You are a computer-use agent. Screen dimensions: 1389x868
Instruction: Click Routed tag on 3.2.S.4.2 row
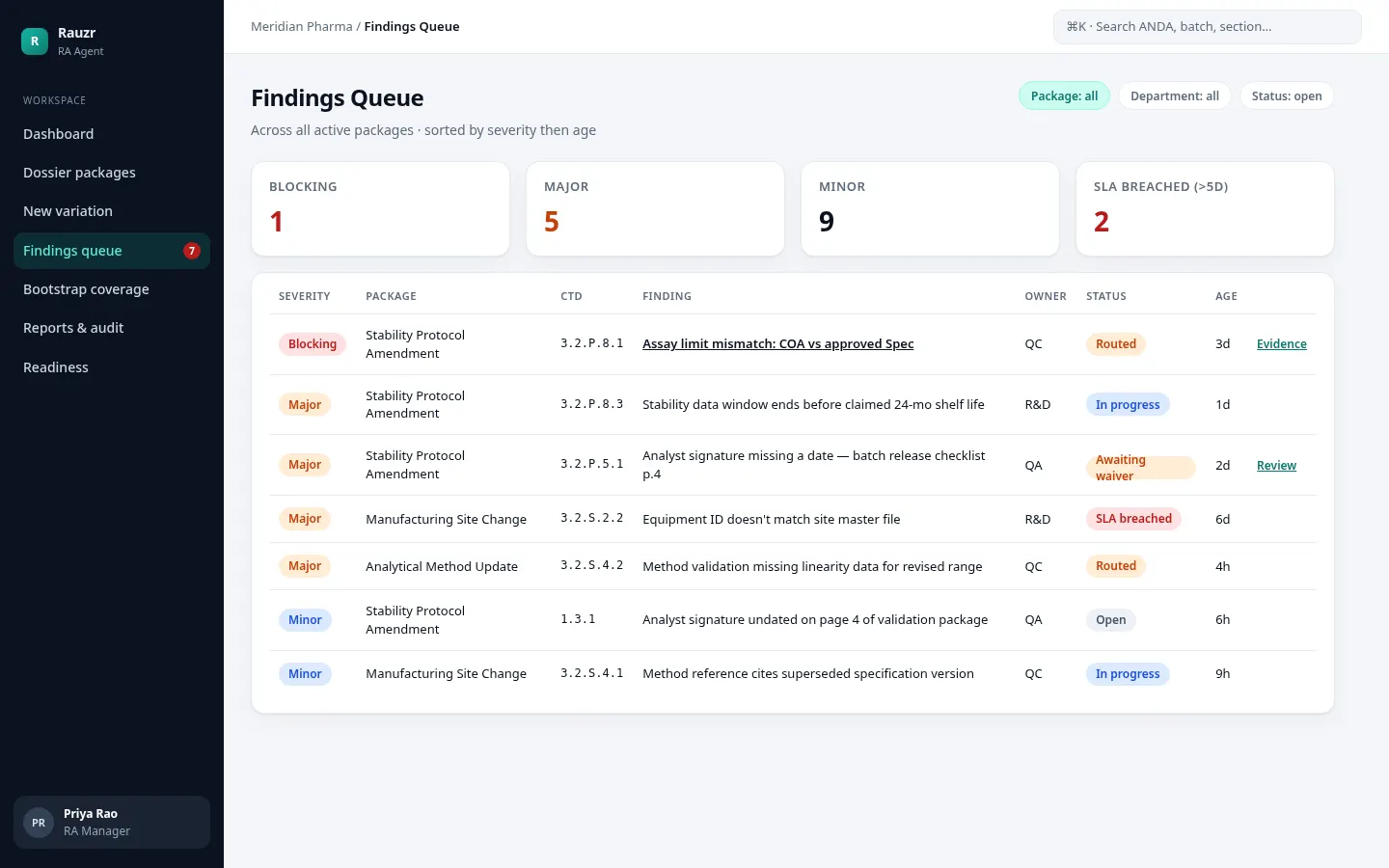tap(1116, 566)
